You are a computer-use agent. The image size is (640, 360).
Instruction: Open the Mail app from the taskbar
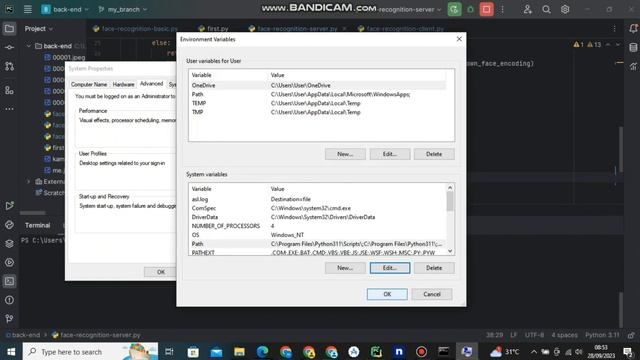click(x=216, y=351)
